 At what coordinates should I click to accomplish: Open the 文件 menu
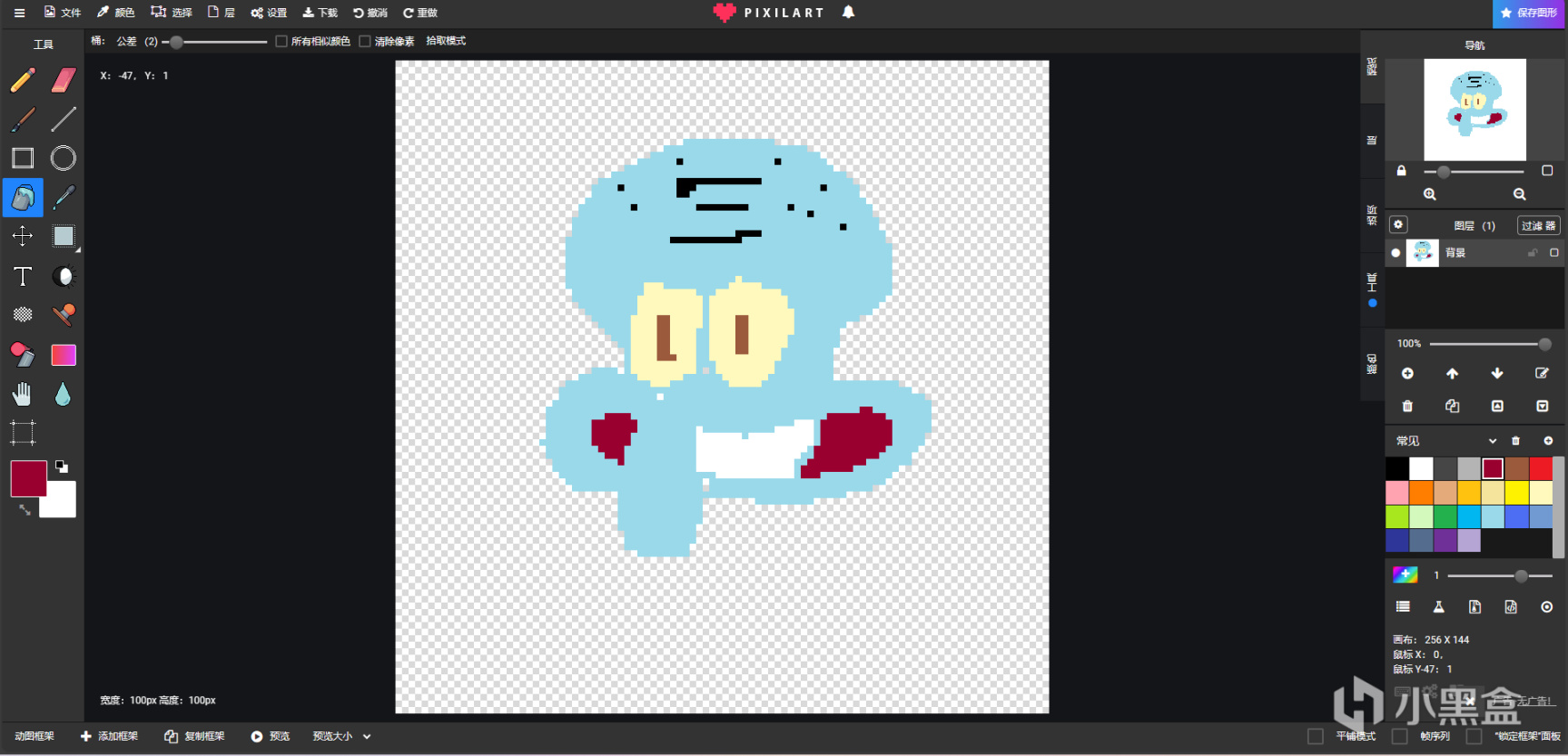[63, 13]
